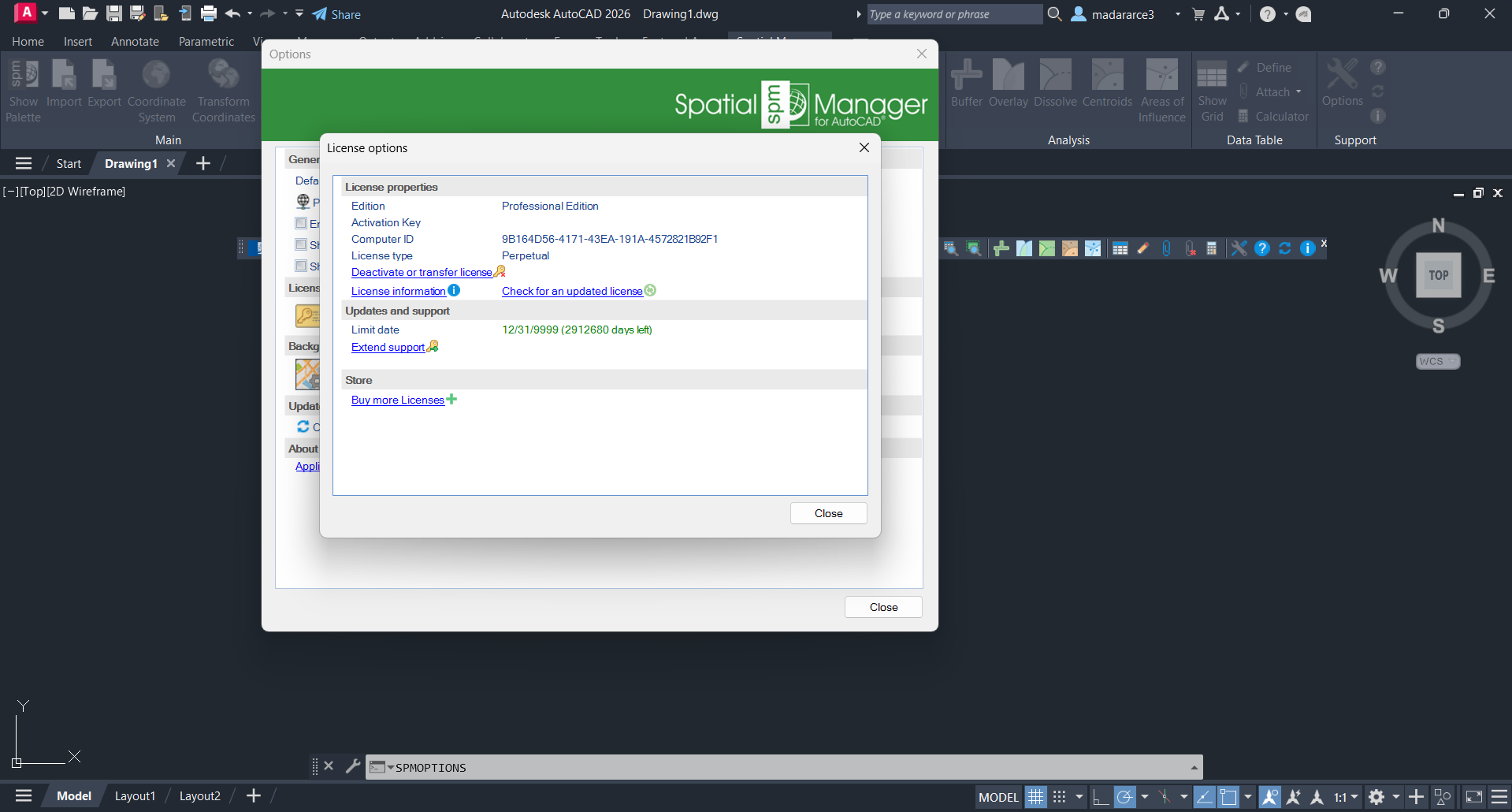Click the Plot printer icon
The image size is (1512, 812).
coord(209,13)
